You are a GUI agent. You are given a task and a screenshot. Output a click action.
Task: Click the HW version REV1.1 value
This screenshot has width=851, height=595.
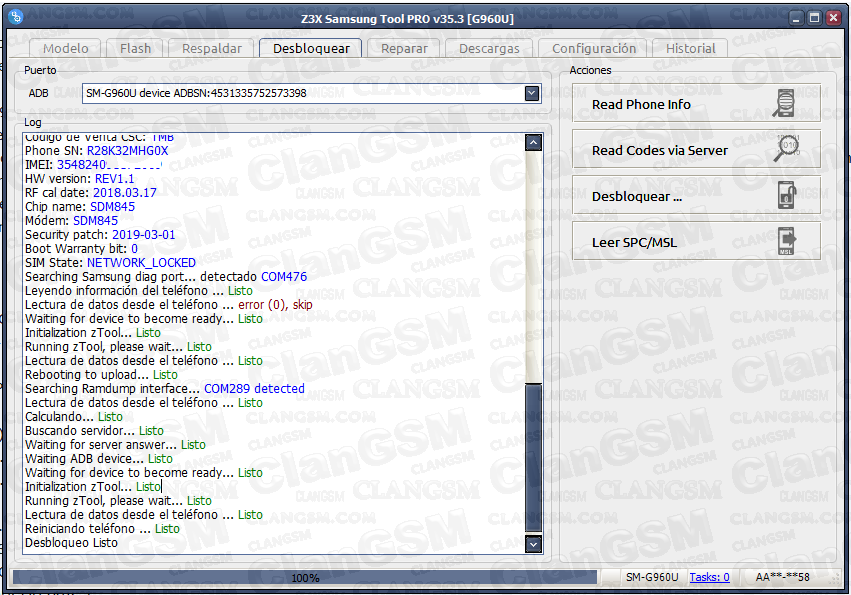[x=115, y=179]
